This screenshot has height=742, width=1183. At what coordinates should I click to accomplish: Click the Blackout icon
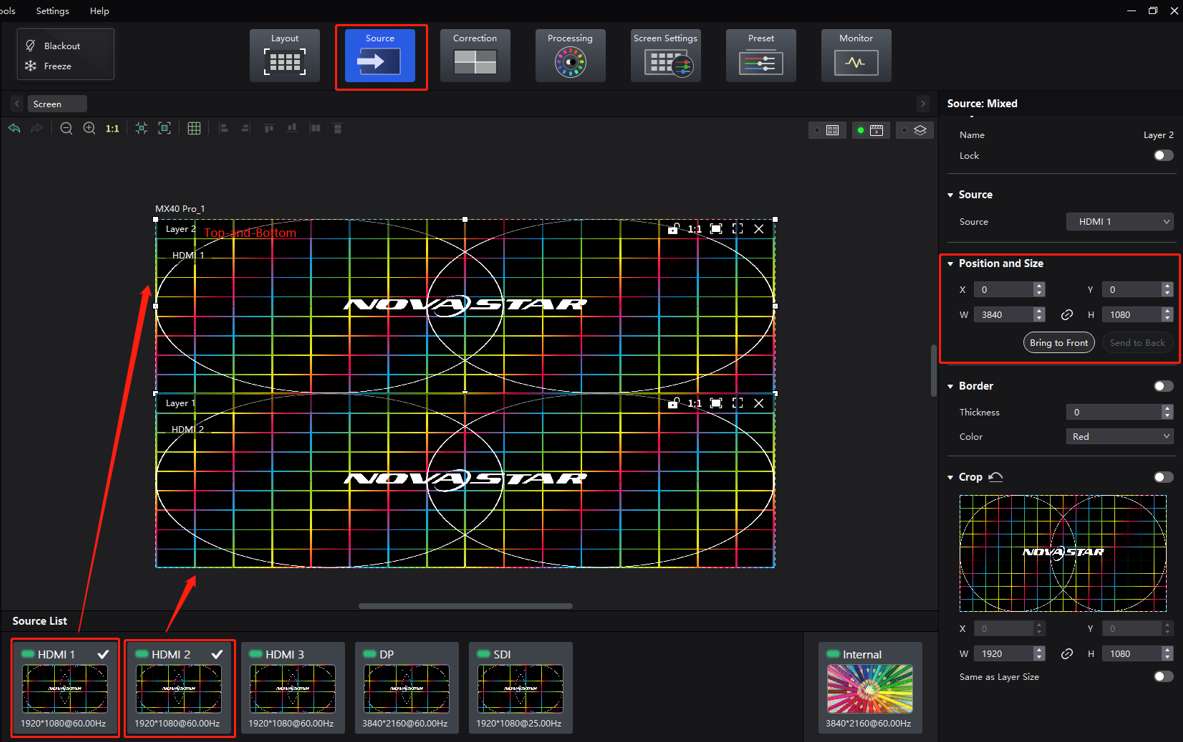point(31,46)
